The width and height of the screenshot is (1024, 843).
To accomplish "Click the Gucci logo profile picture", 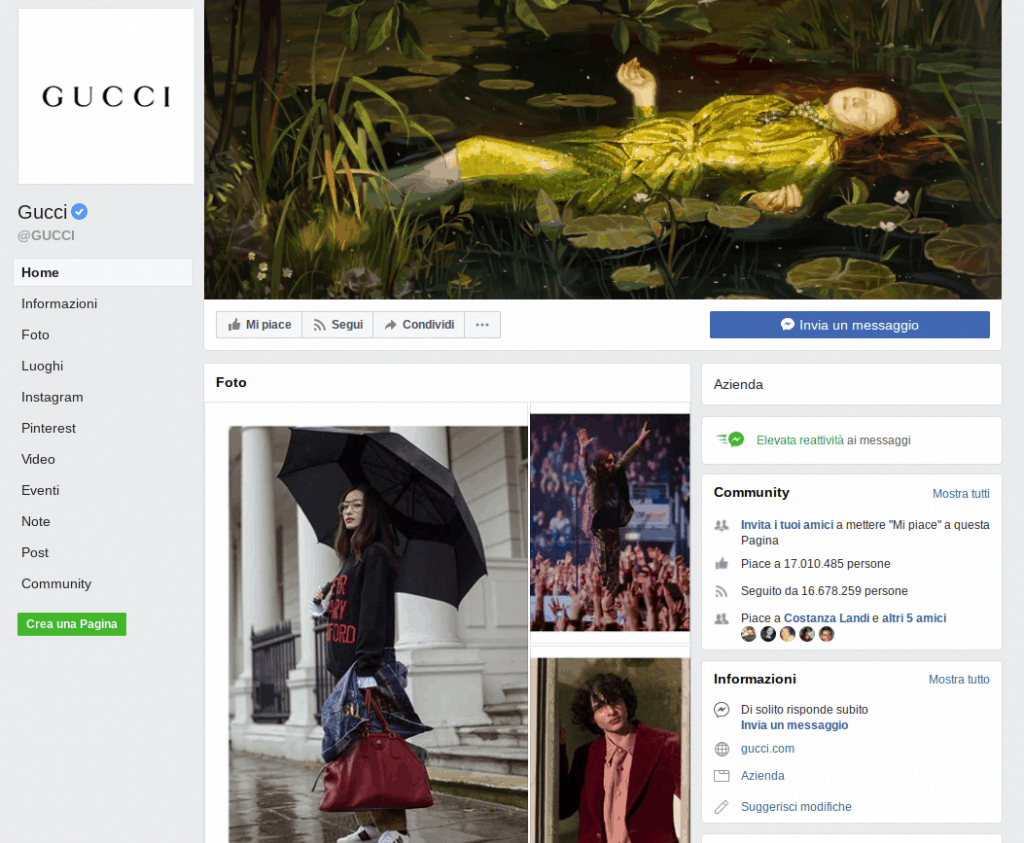I will click(x=106, y=96).
